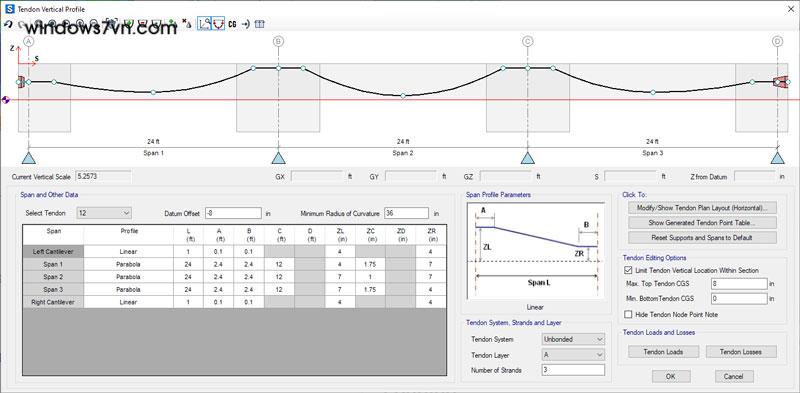This screenshot has width=800, height=393.
Task: Expand the Tendon System Unbonded dropdown
Action: point(573,339)
